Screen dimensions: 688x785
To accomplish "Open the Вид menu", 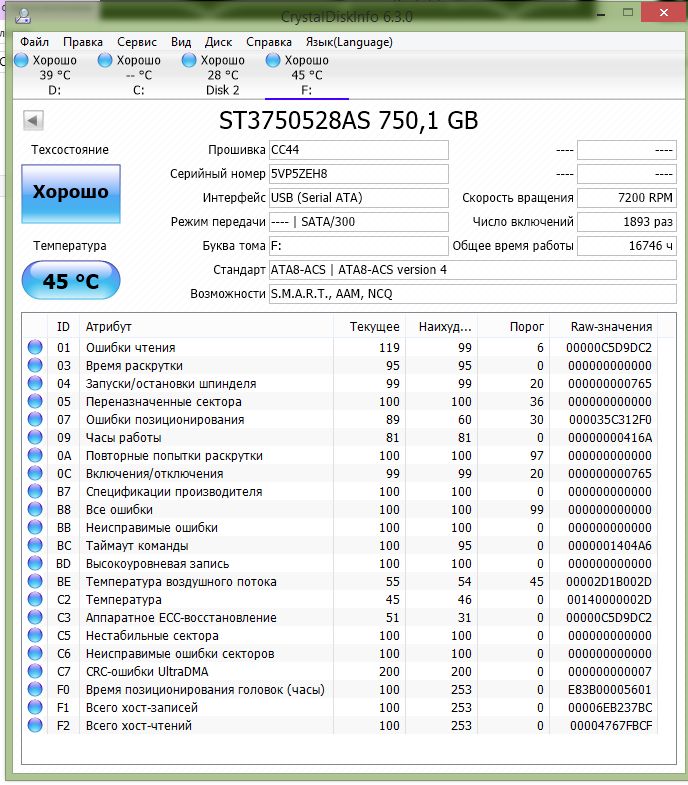I will coord(181,42).
